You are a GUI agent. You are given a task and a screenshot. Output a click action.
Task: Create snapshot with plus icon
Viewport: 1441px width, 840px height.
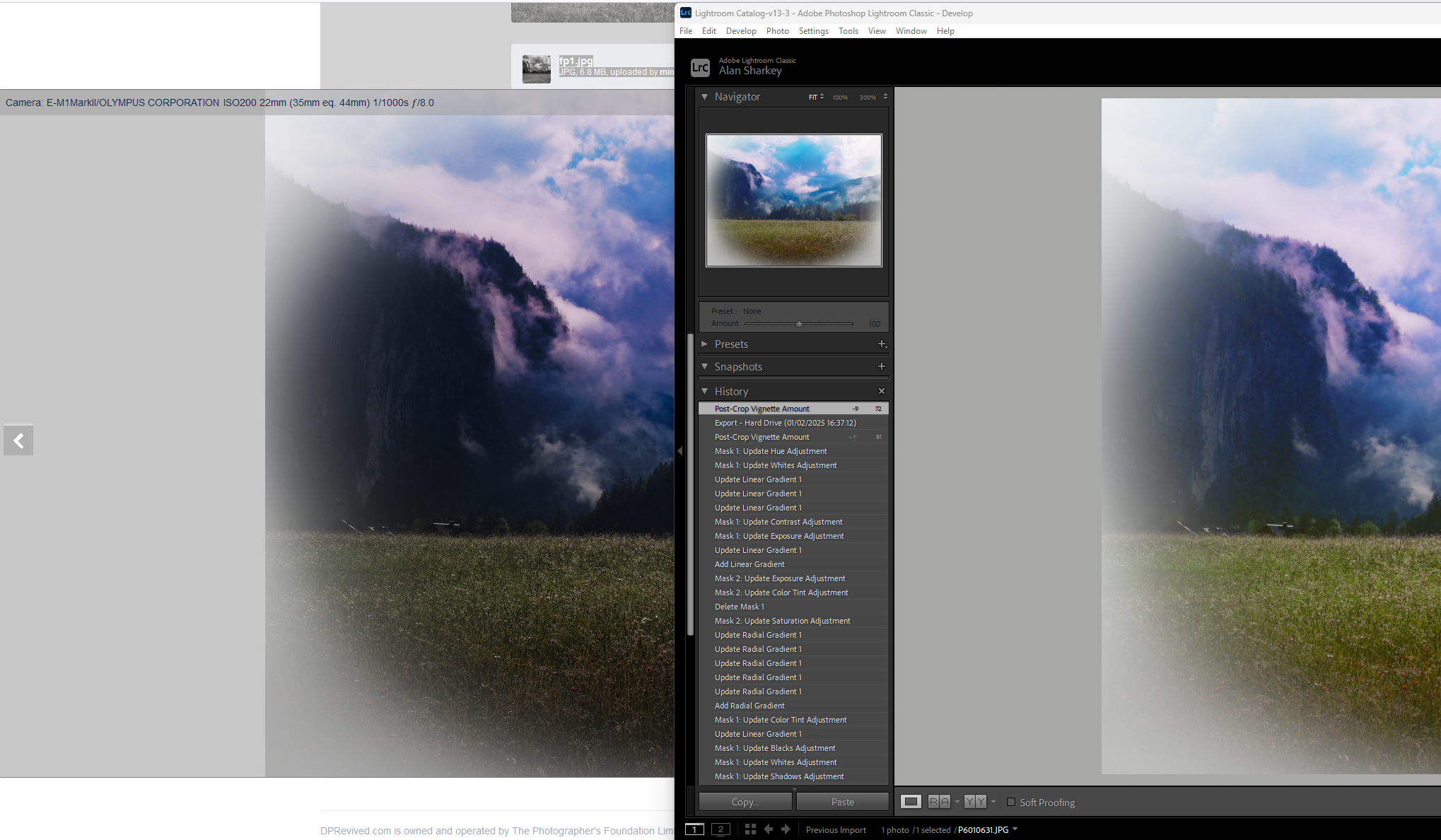[882, 366]
